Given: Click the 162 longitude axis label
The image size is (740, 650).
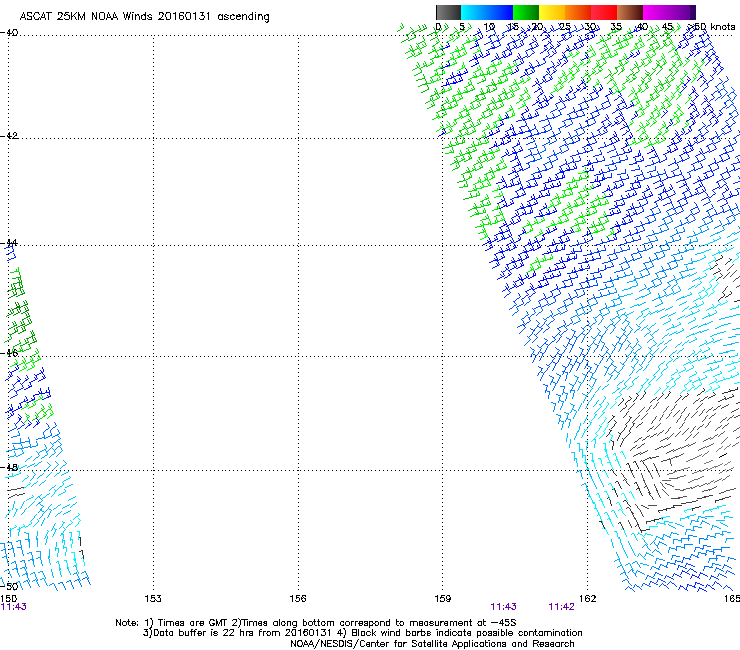Looking at the screenshot, I should [x=588, y=599].
